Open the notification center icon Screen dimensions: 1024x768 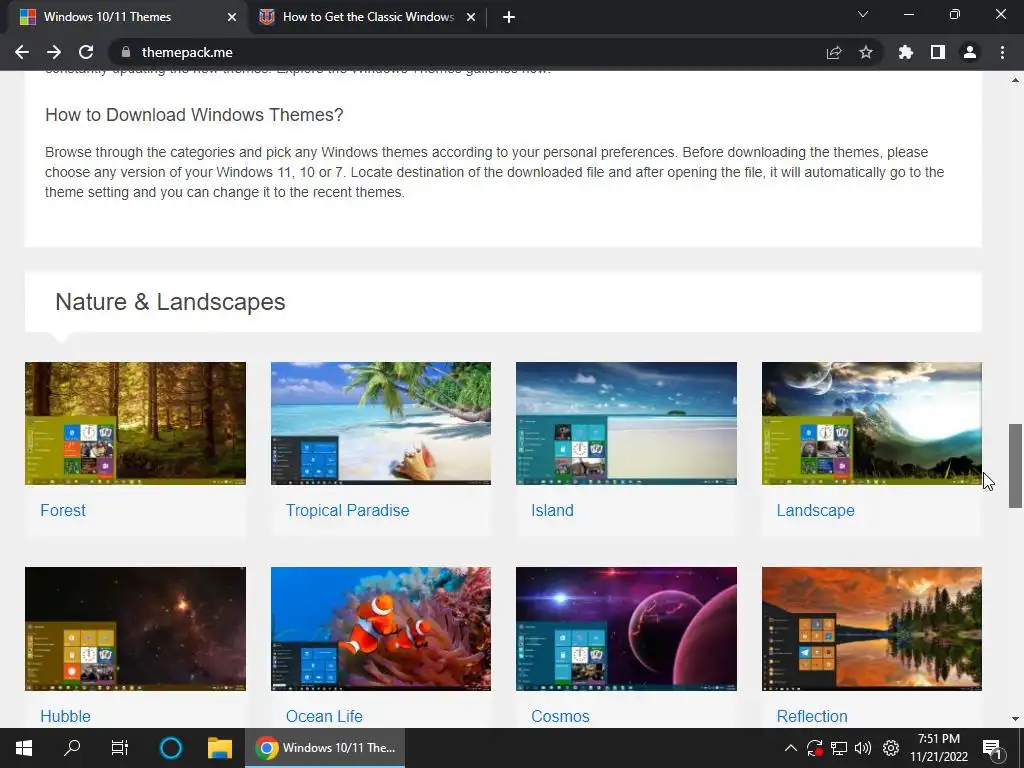pyautogui.click(x=992, y=749)
